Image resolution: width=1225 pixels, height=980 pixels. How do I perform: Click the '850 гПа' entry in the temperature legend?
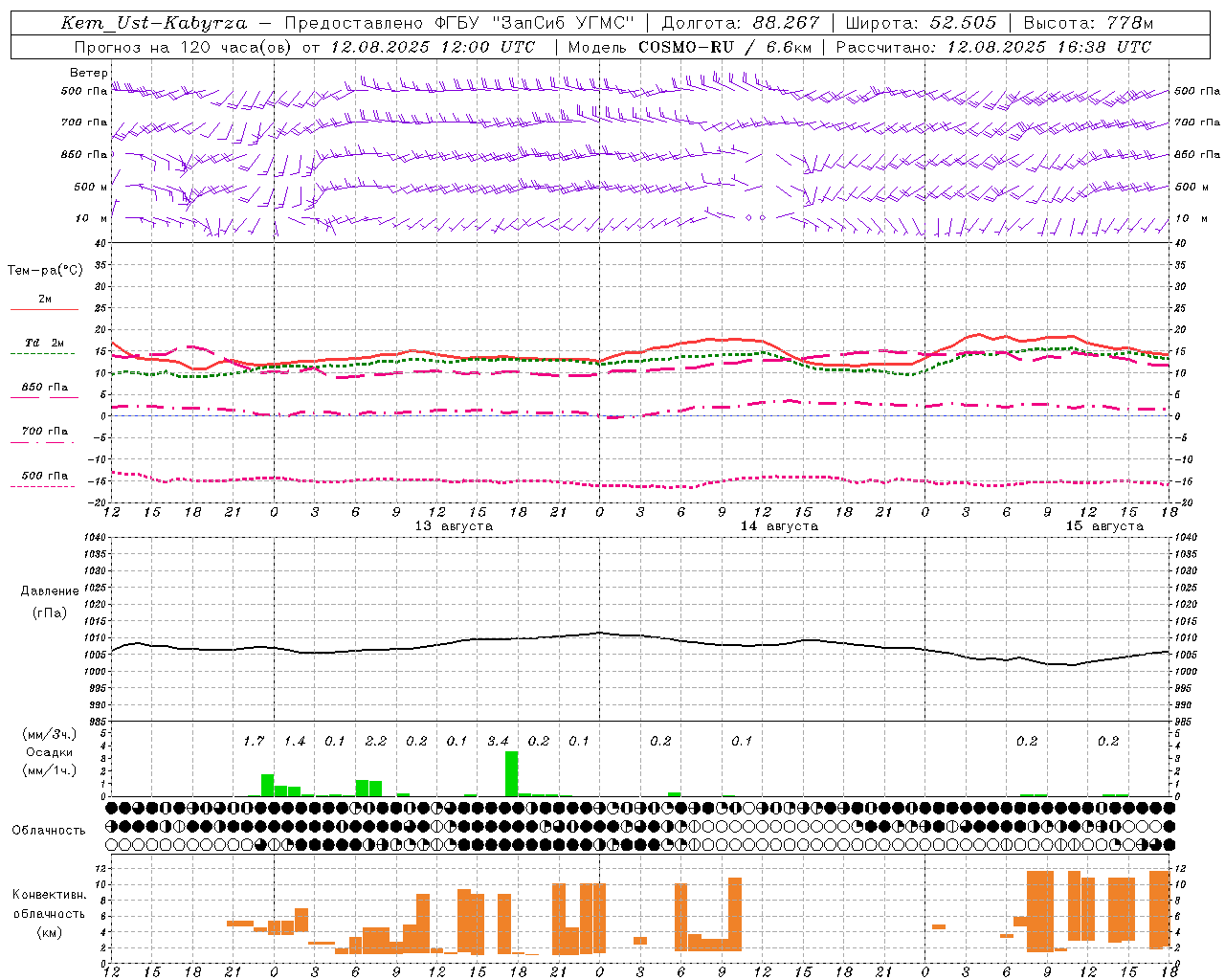pos(45,388)
